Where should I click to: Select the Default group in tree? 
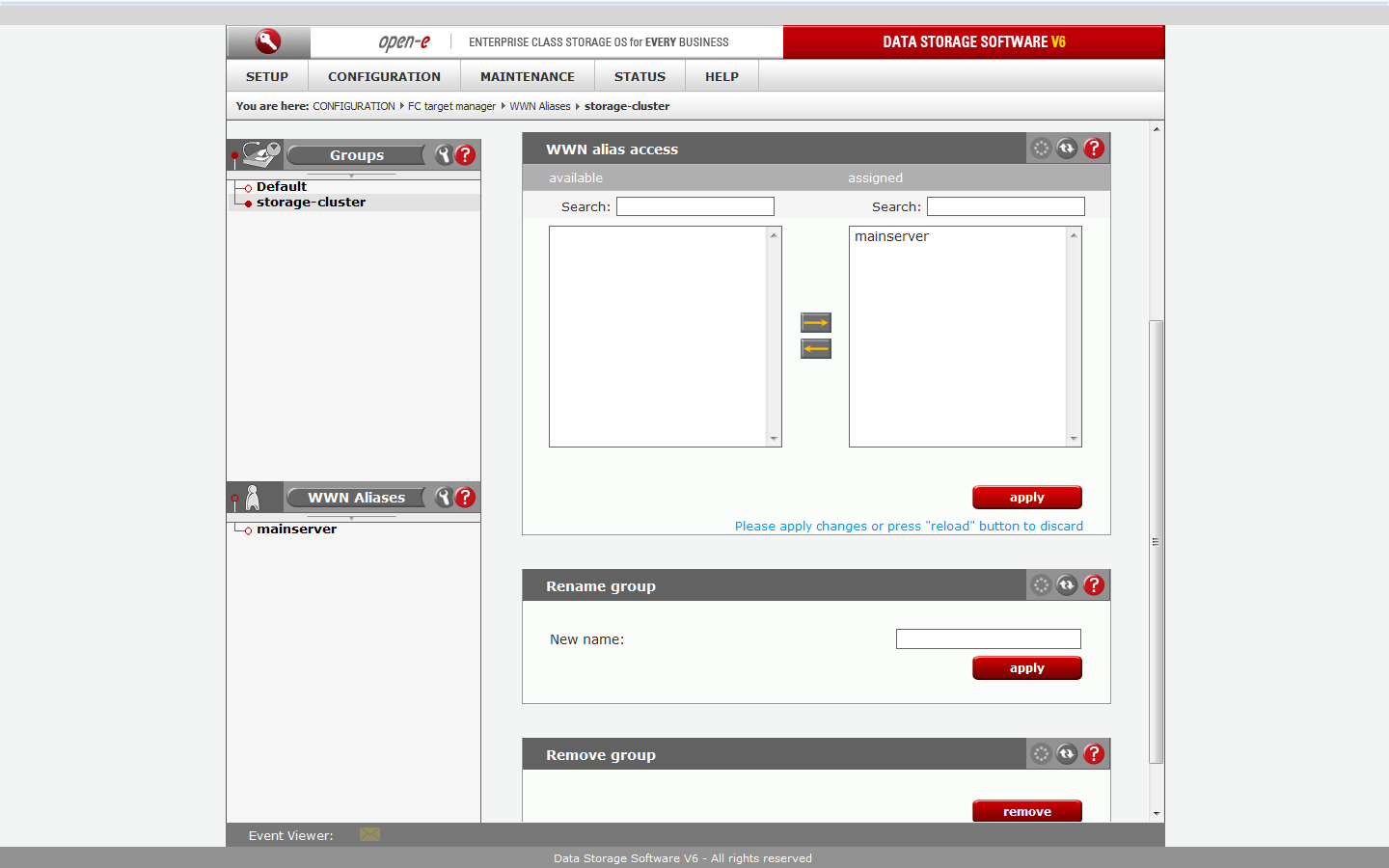point(281,187)
